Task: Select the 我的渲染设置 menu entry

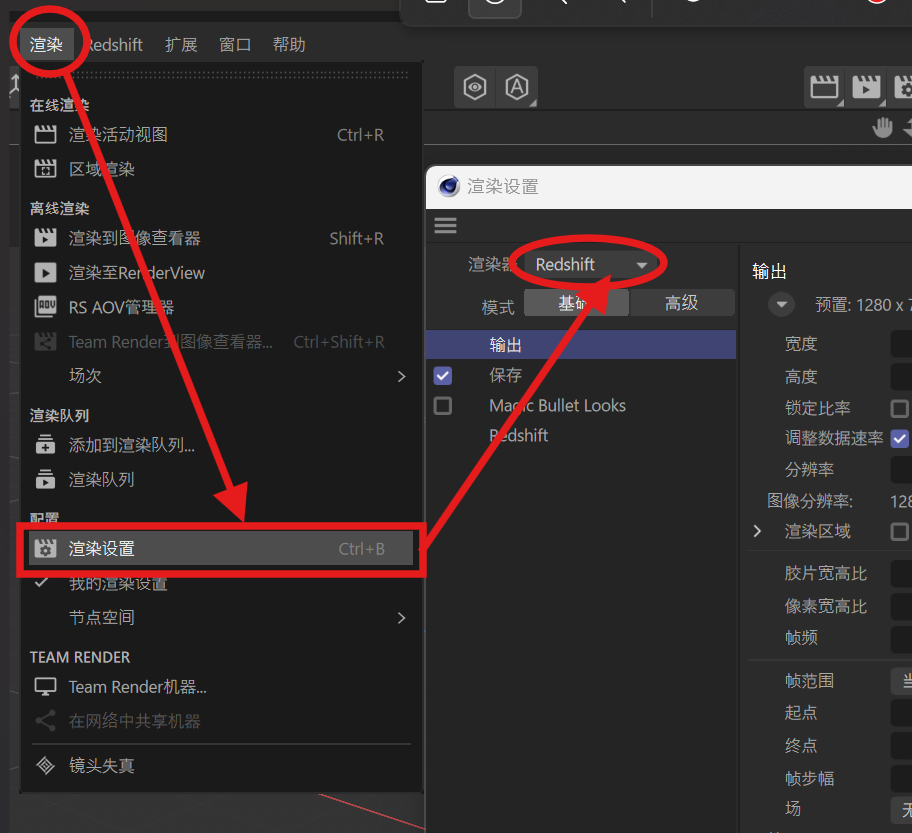Action: point(221,583)
